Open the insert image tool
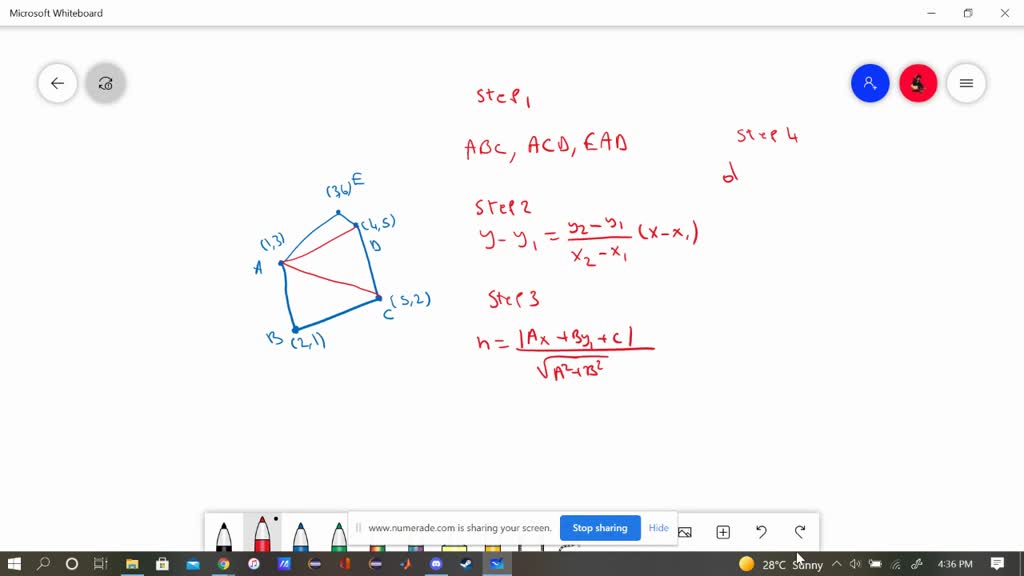This screenshot has height=576, width=1024. pos(684,531)
